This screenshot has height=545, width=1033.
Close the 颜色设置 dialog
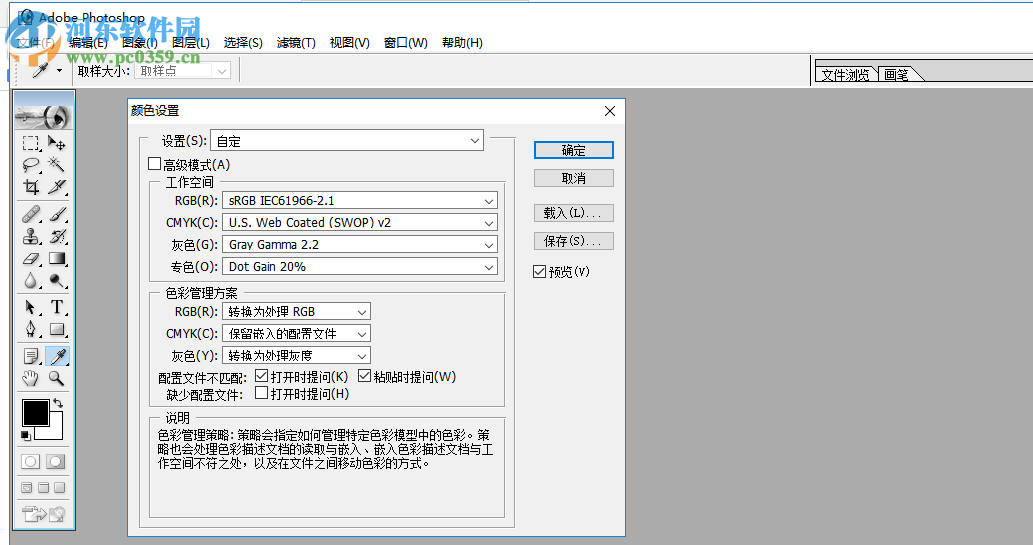tap(610, 111)
